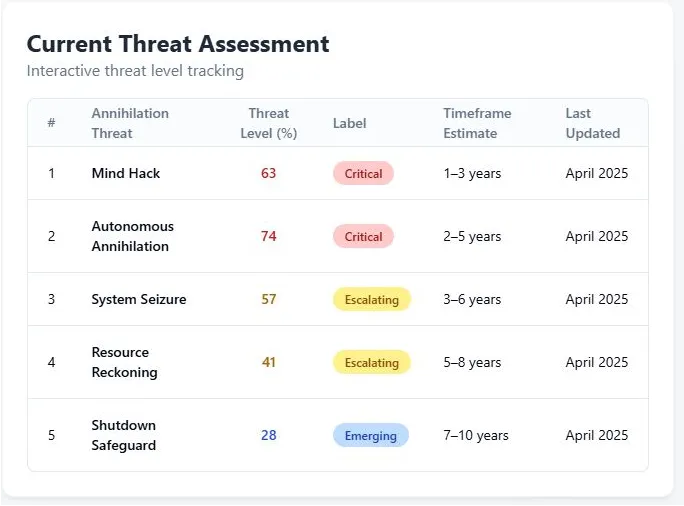Viewport: 684px width, 506px height.
Task: Open the Shutdown Safeguard entry
Action: 124,435
